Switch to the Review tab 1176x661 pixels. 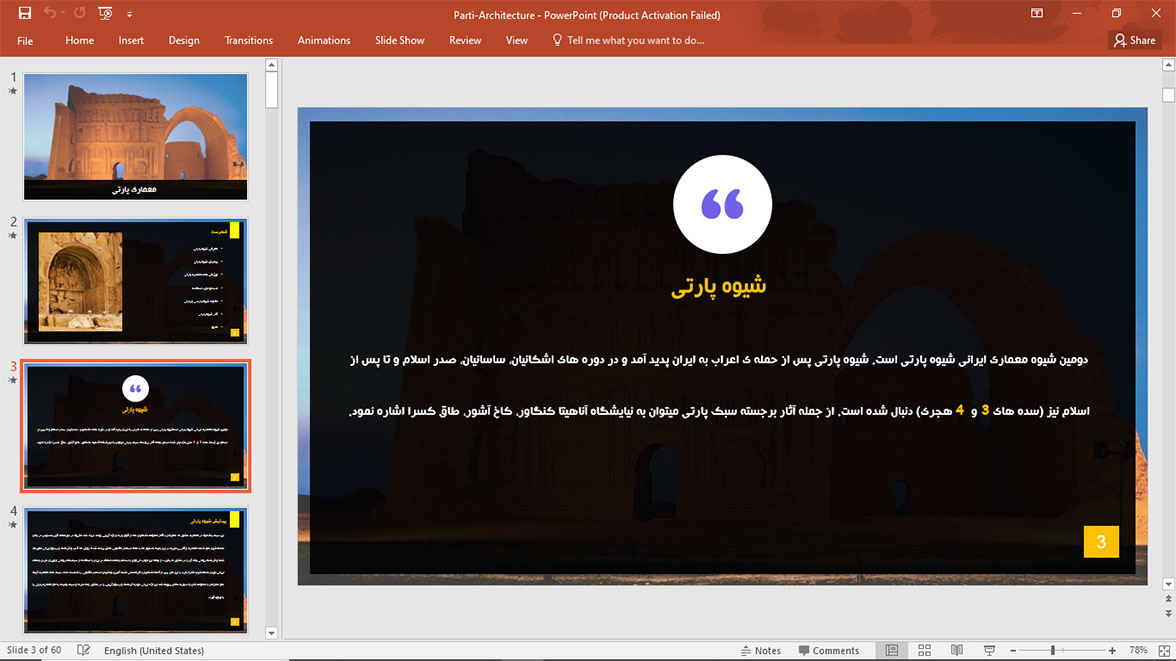pyautogui.click(x=465, y=41)
